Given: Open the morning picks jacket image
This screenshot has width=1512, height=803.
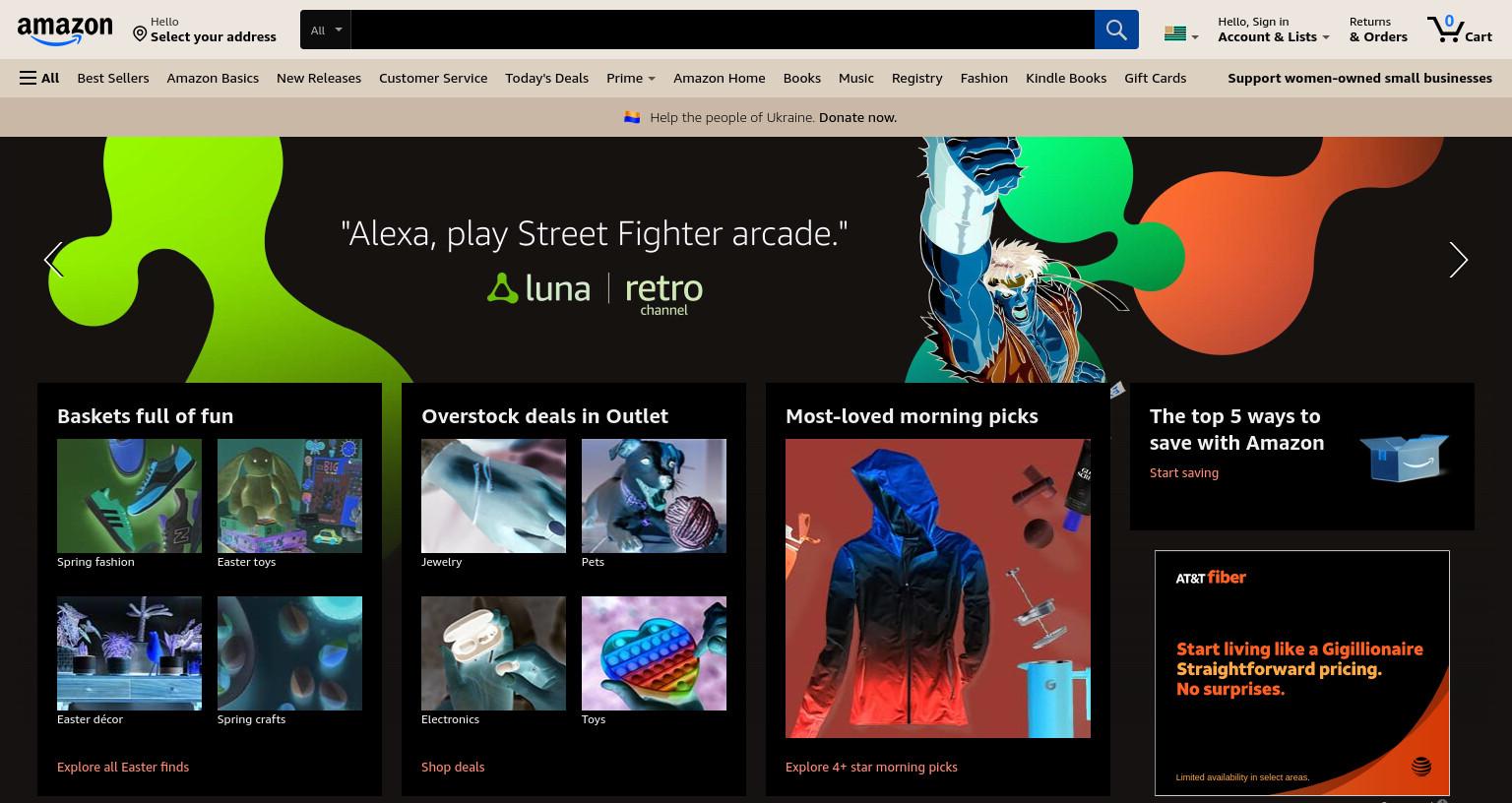Looking at the screenshot, I should 938,588.
